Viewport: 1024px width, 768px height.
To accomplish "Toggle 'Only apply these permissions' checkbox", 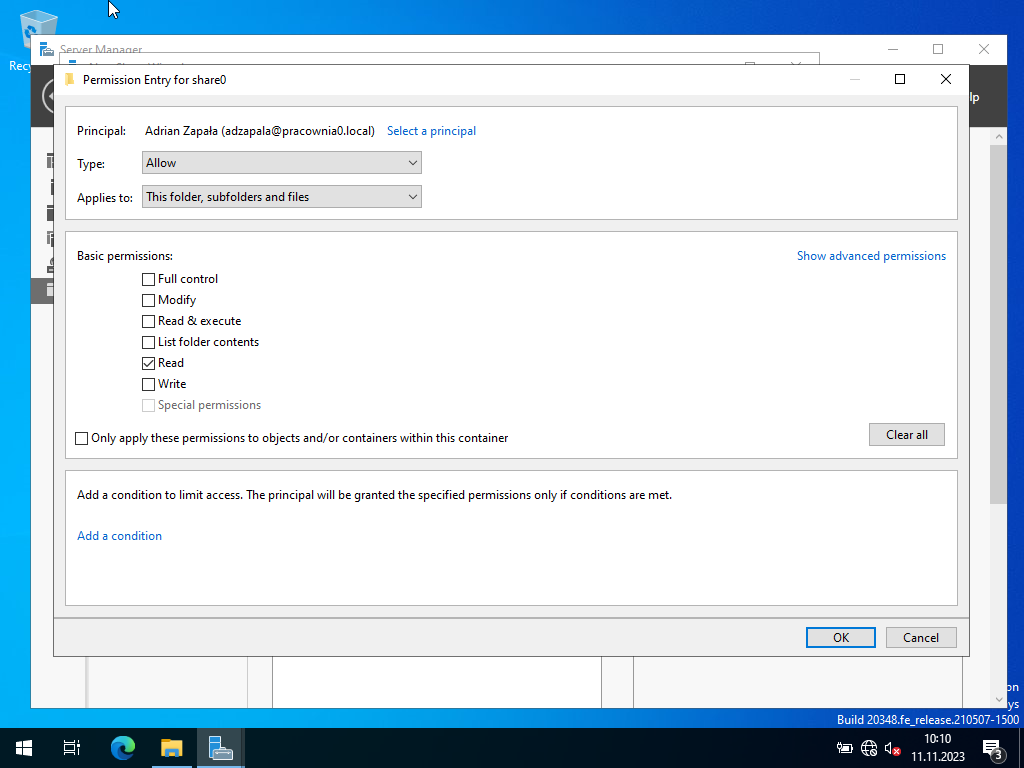I will pyautogui.click(x=82, y=438).
